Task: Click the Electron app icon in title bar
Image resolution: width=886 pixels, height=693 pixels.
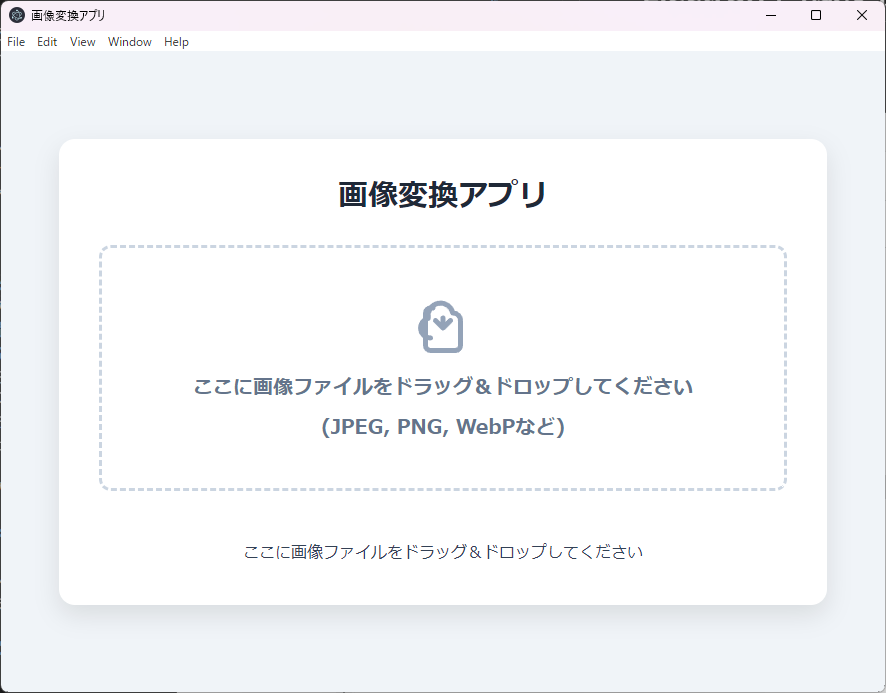Action: [17, 15]
